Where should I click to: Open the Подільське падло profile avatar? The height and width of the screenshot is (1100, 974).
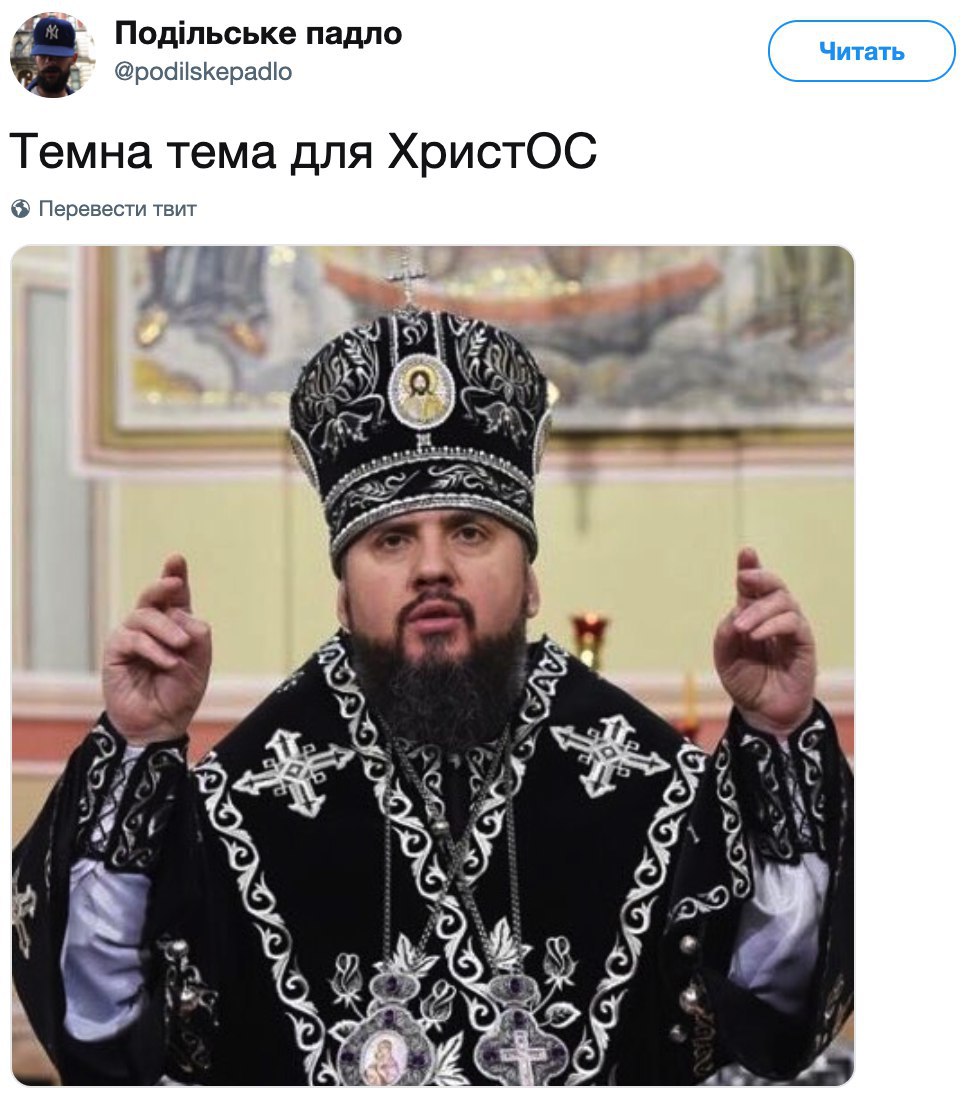click(x=53, y=55)
